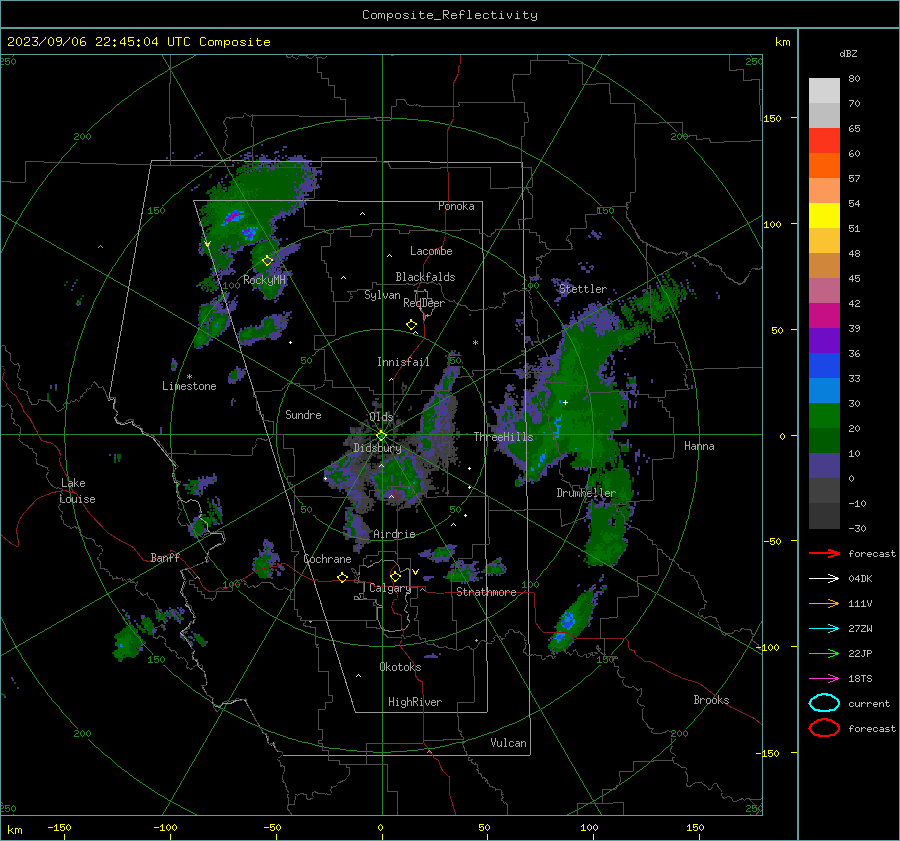900x841 pixels.
Task: Pick the yellow 54 dBZ color swatch
Action: click(x=824, y=215)
